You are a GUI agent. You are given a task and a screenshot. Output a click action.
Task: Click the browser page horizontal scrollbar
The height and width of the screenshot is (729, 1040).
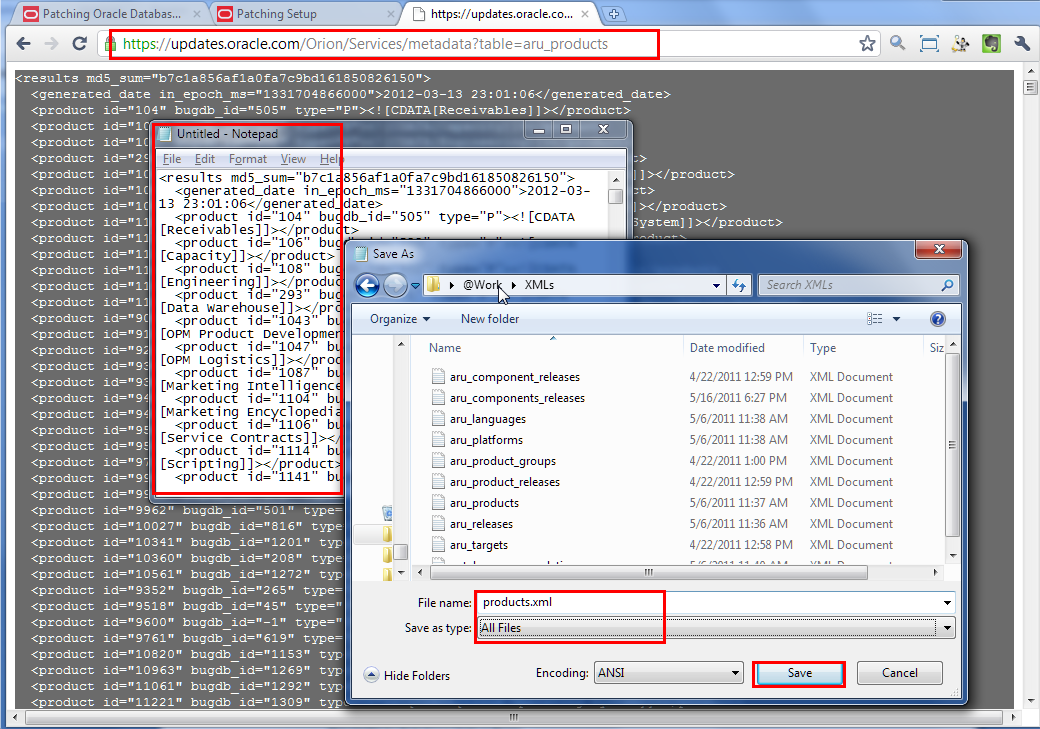513,717
